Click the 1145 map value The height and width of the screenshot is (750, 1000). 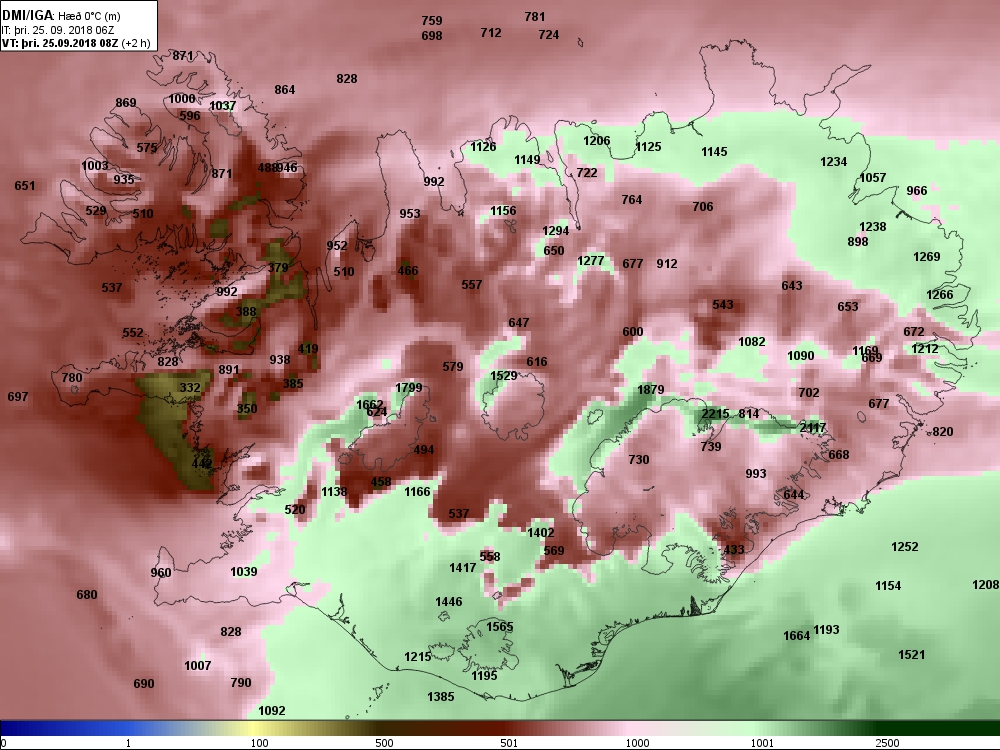click(714, 152)
